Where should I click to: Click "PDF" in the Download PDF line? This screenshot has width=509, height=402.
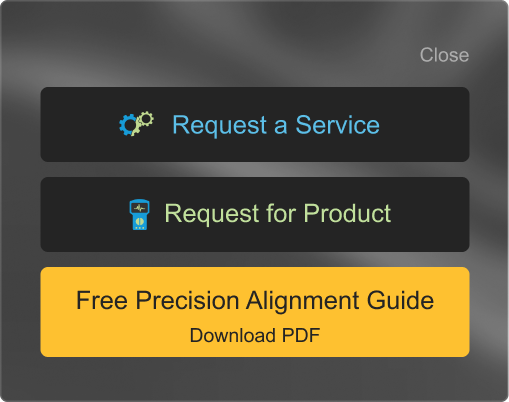pos(301,335)
